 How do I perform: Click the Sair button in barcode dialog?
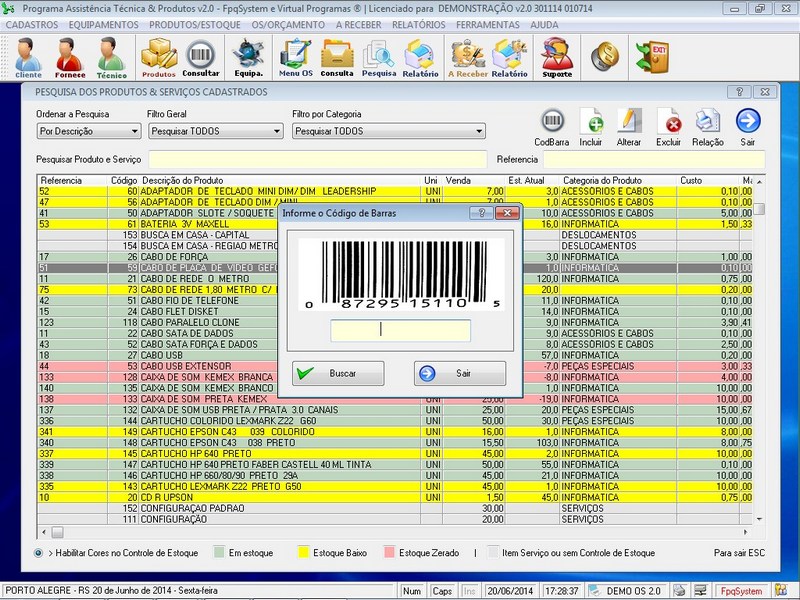[460, 373]
